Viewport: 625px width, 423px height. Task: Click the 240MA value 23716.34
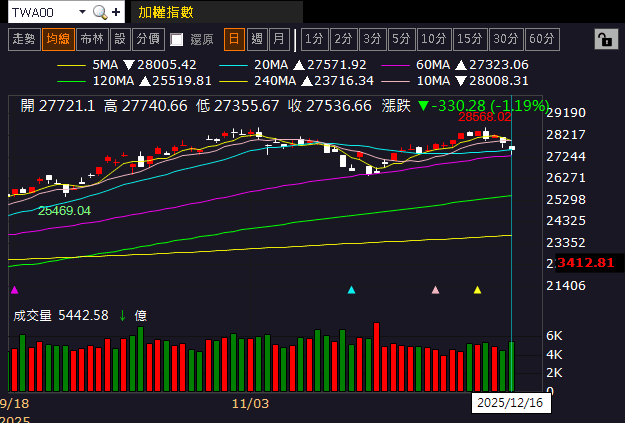344,81
